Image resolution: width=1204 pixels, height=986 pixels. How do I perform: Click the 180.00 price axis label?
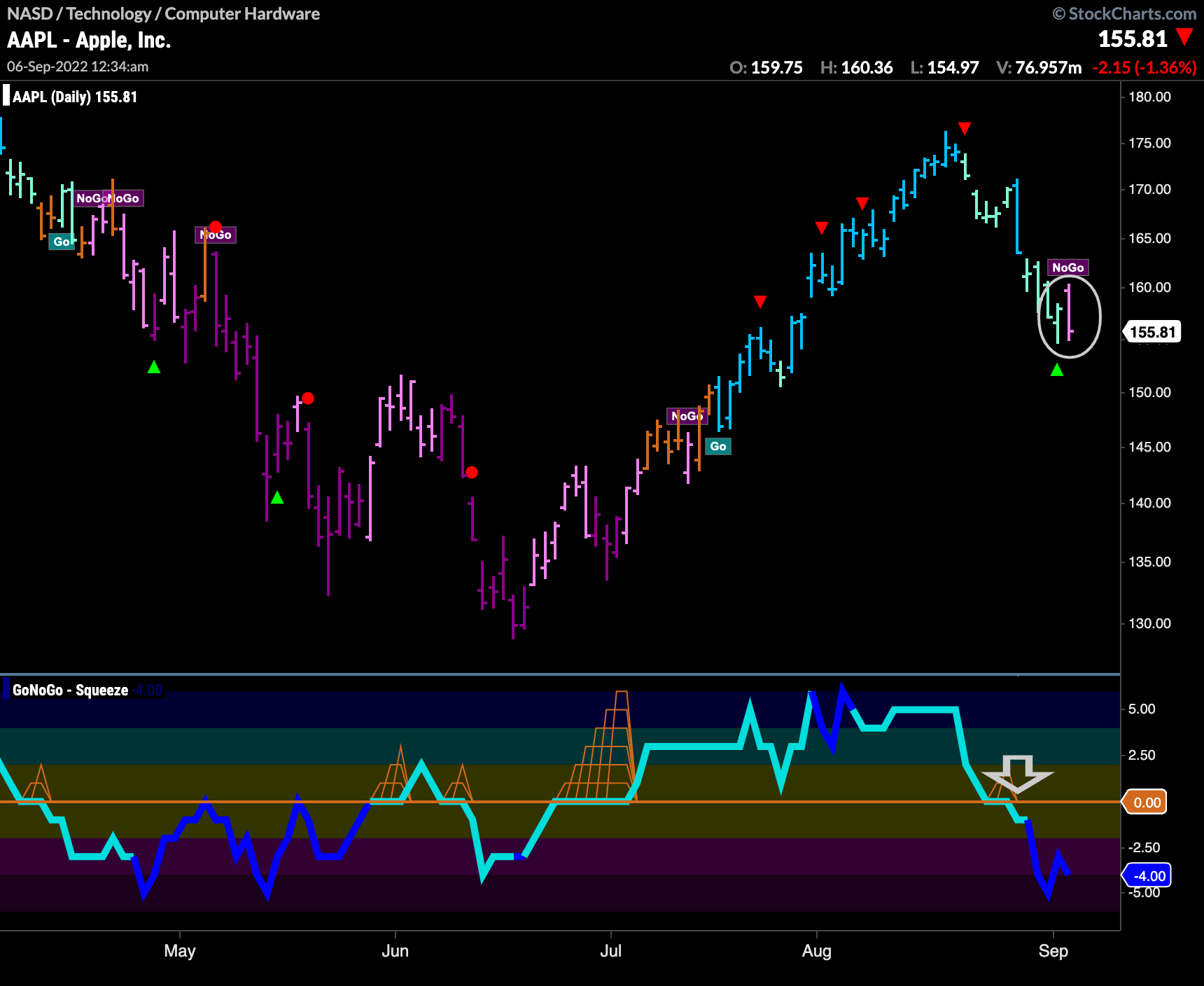1149,97
